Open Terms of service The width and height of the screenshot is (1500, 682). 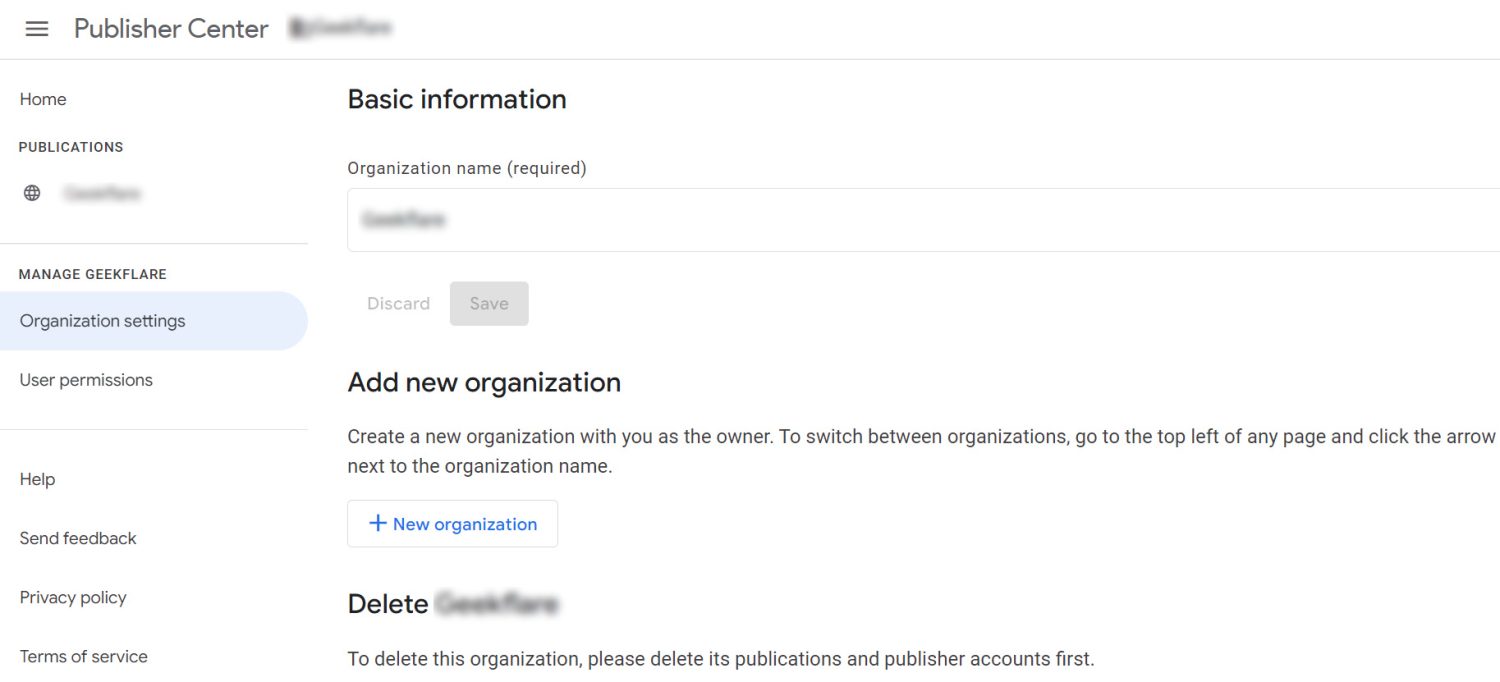pyautogui.click(x=84, y=656)
